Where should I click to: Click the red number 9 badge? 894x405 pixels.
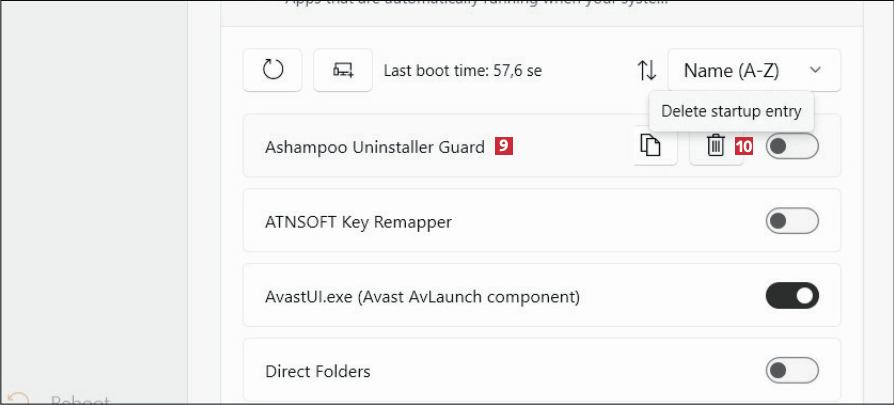pos(504,146)
